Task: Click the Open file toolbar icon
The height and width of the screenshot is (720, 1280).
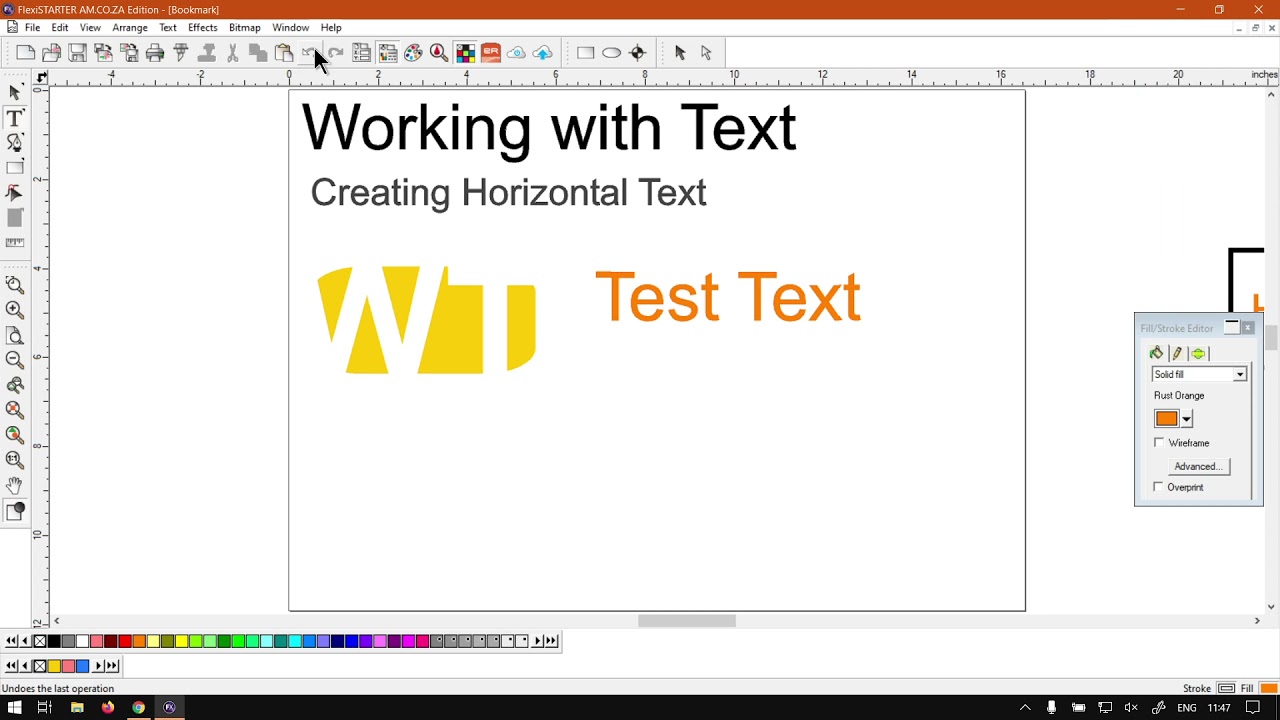Action: pos(52,53)
